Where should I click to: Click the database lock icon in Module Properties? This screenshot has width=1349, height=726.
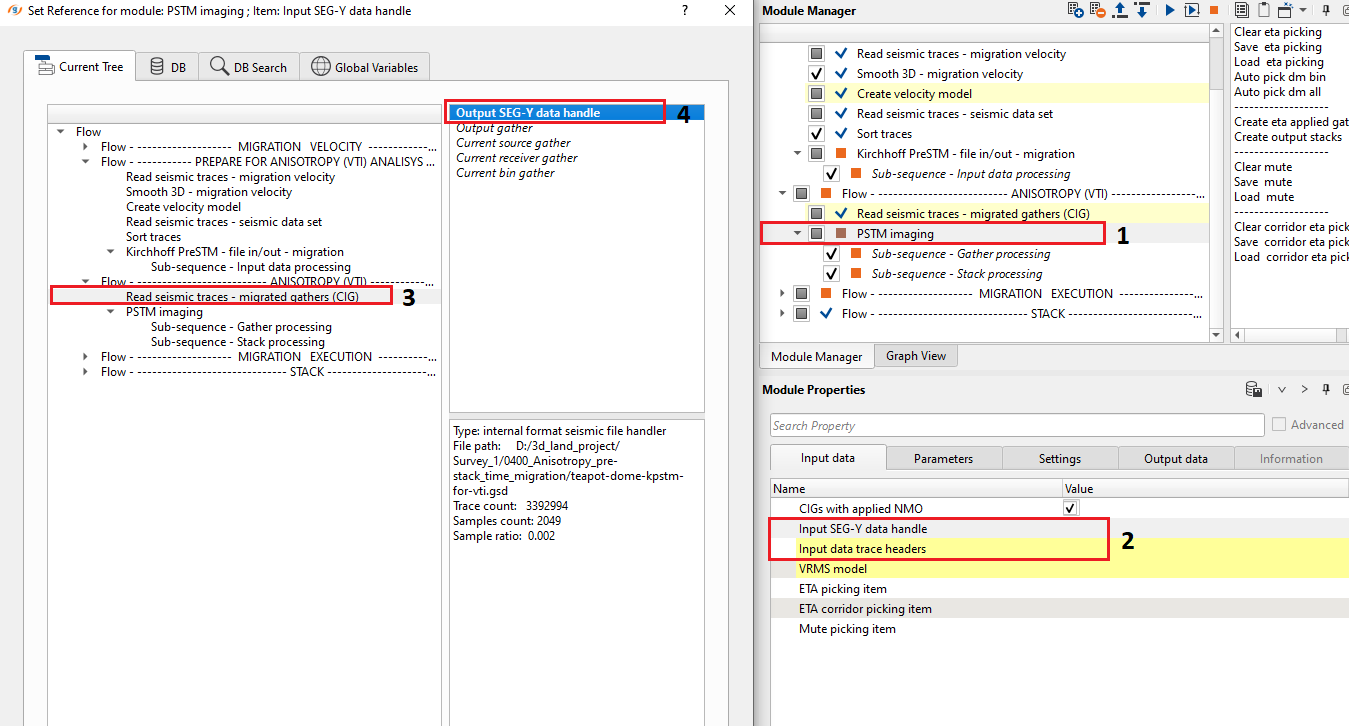tap(1253, 389)
